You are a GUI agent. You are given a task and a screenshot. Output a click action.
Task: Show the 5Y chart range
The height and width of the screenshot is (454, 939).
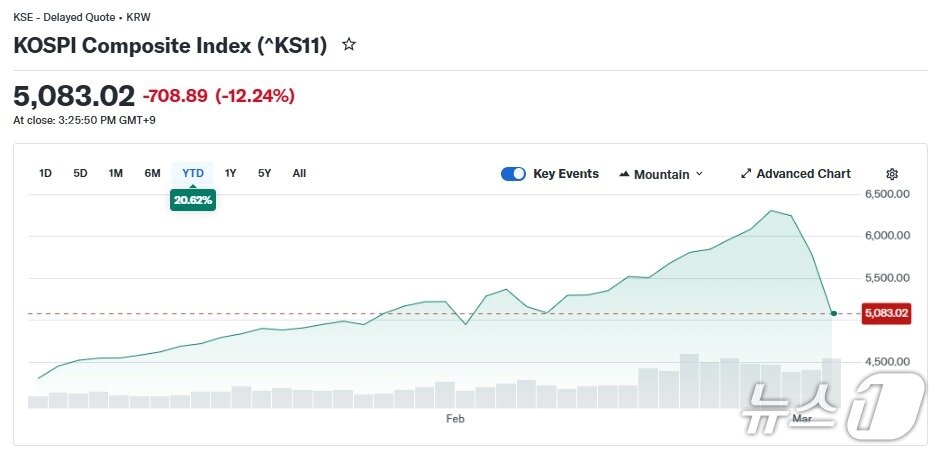(264, 173)
